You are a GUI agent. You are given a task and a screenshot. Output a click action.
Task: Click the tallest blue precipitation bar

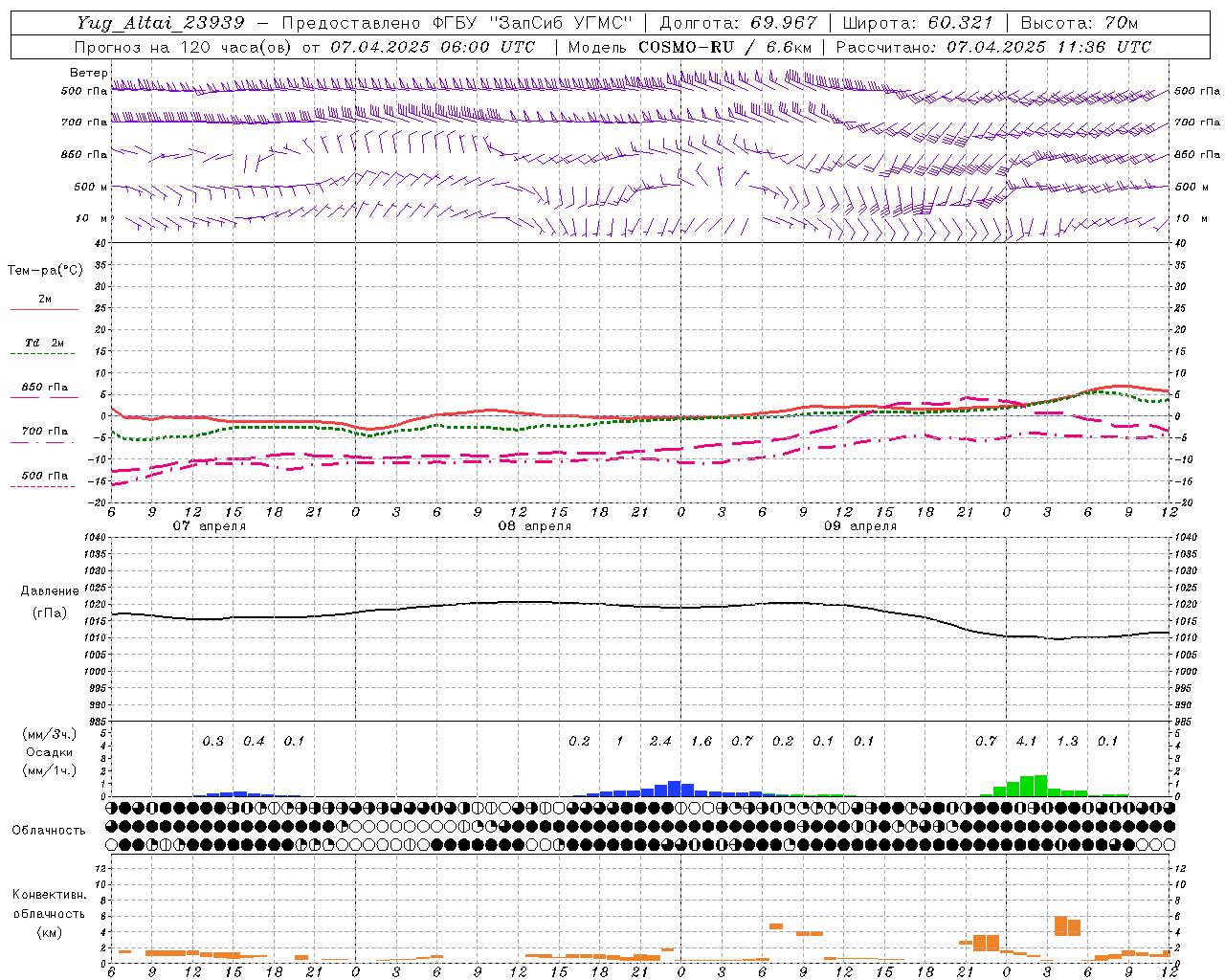[675, 789]
